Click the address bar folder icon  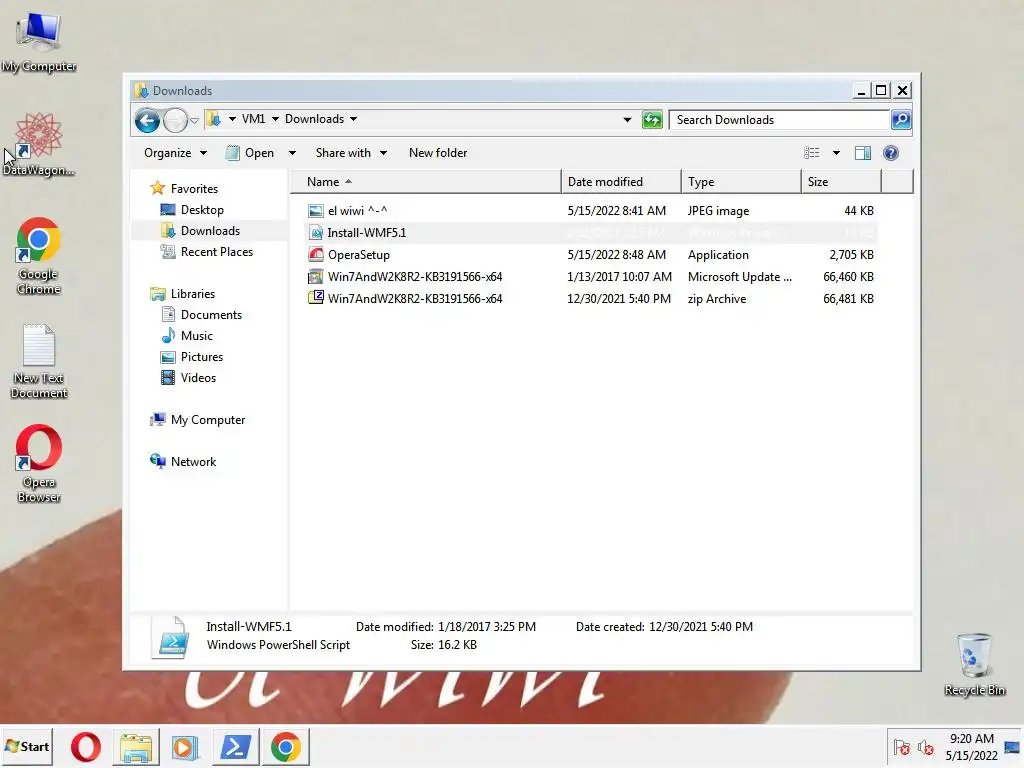click(214, 119)
